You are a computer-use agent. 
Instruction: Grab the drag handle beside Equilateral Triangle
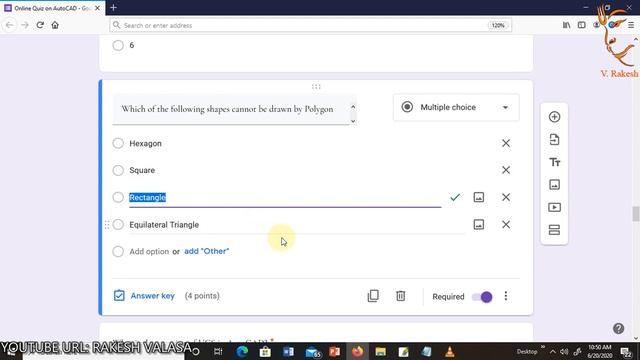click(x=107, y=224)
